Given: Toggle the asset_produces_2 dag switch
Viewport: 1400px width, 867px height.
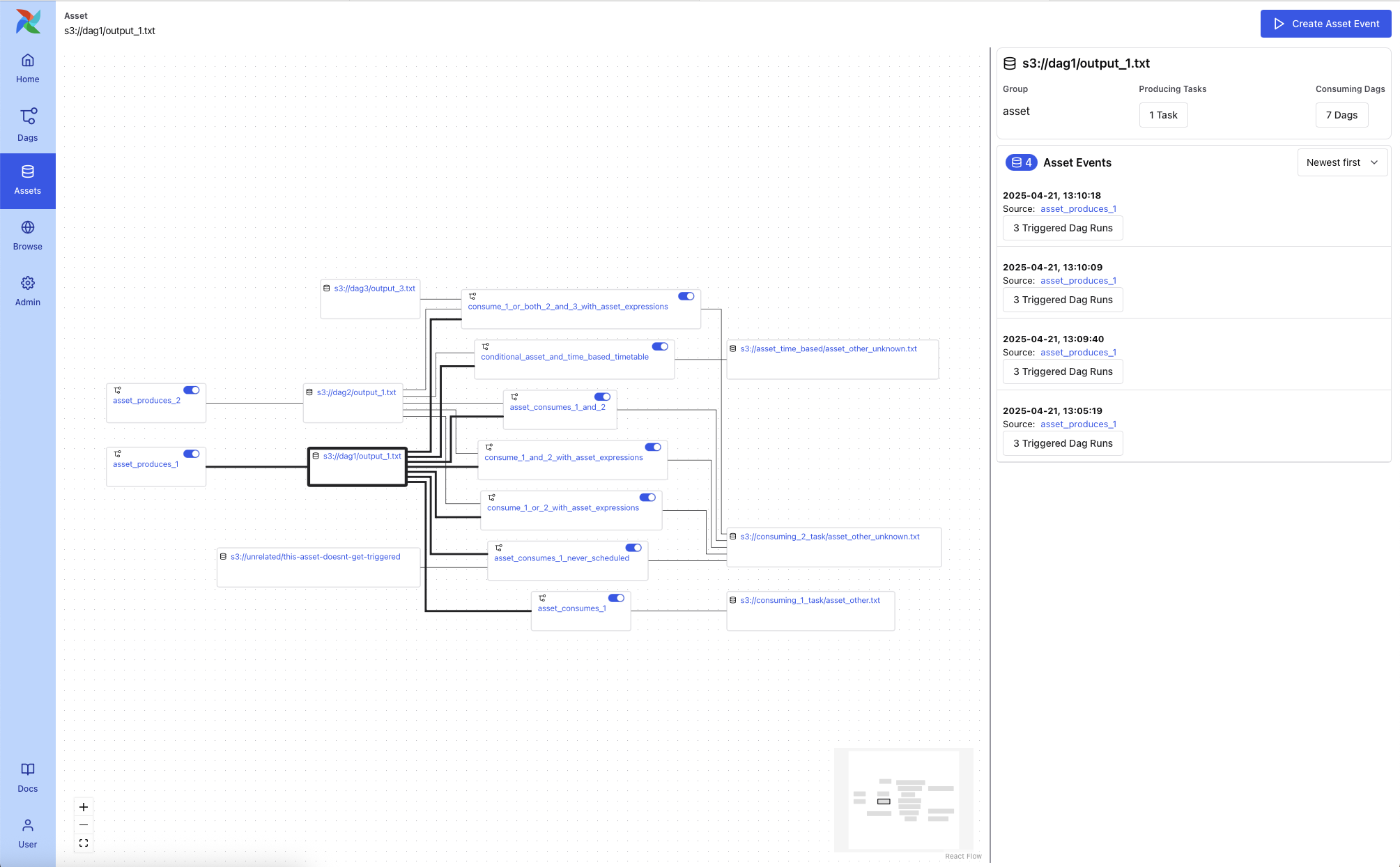Looking at the screenshot, I should click(x=192, y=390).
